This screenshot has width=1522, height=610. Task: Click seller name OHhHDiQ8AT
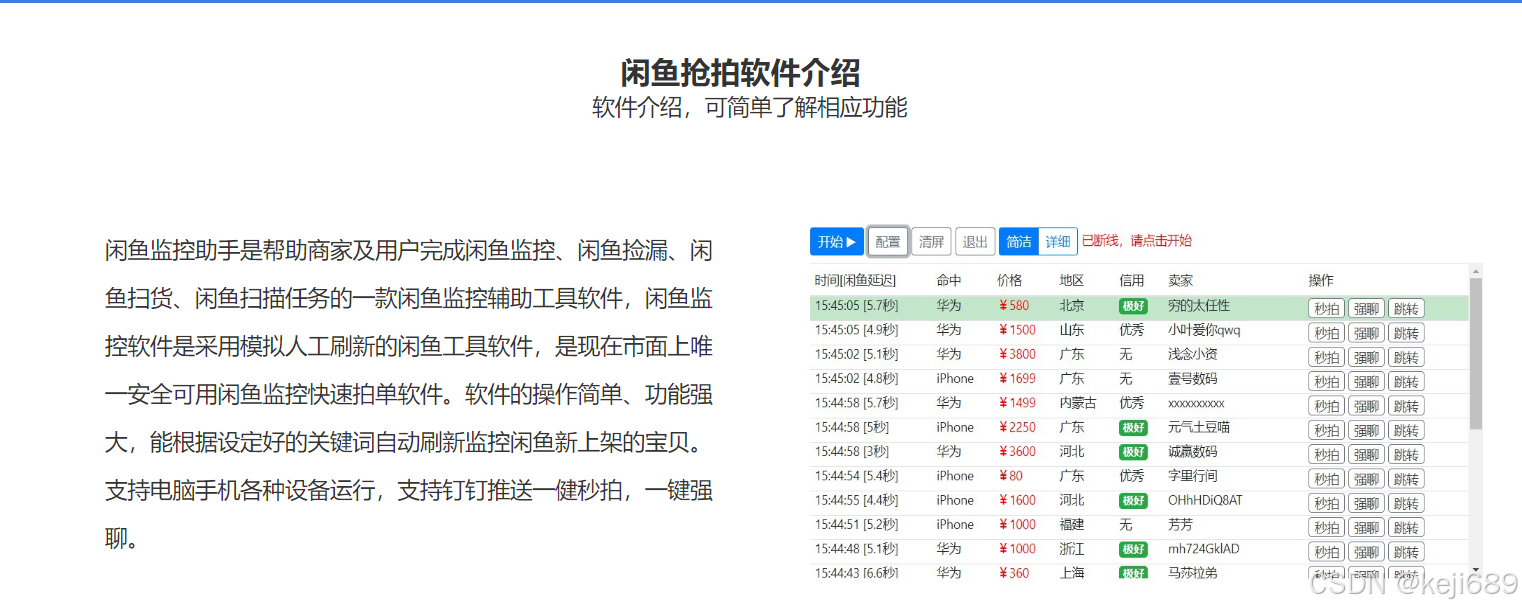[1205, 500]
